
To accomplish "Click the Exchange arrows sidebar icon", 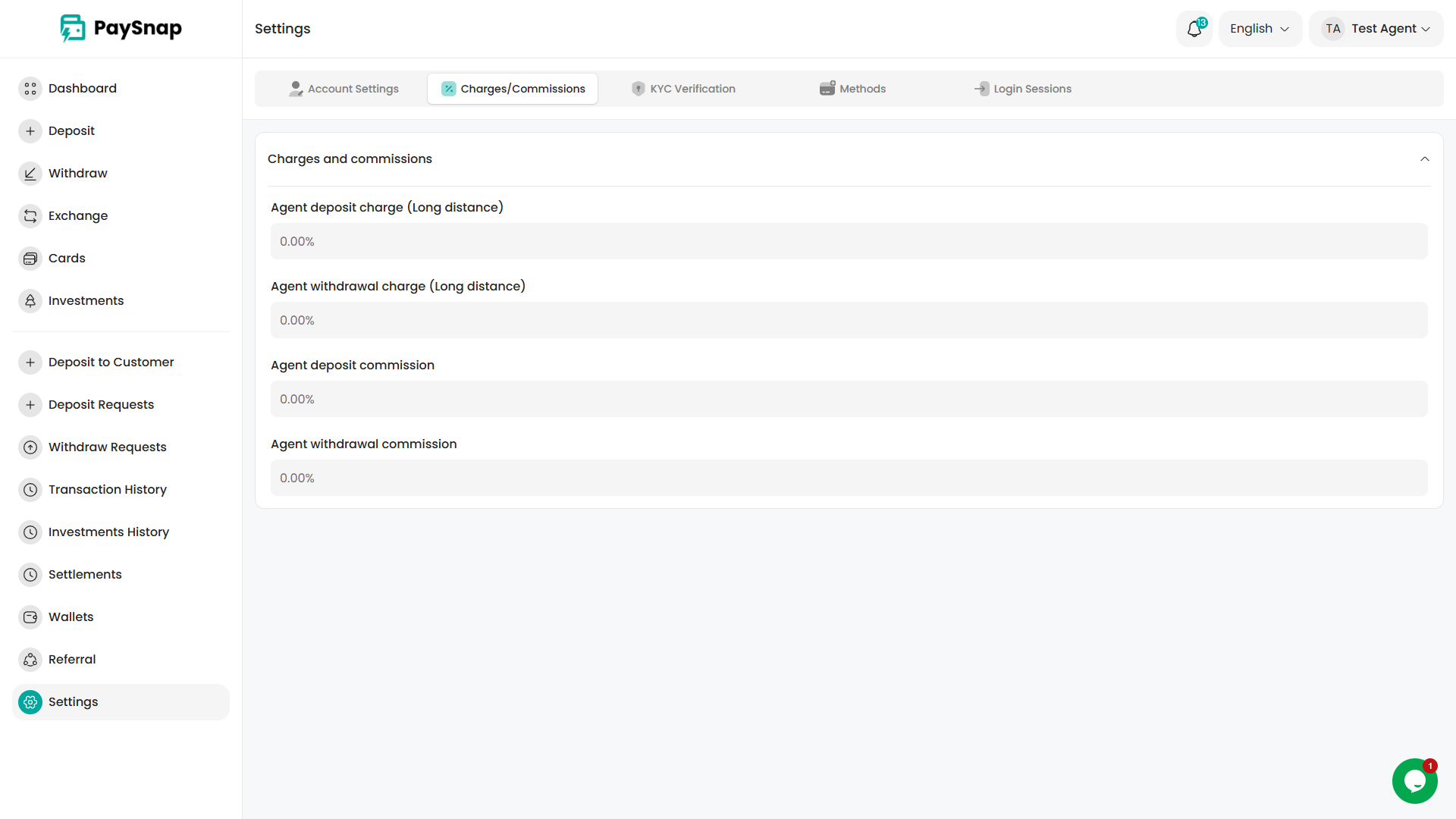I will point(30,216).
